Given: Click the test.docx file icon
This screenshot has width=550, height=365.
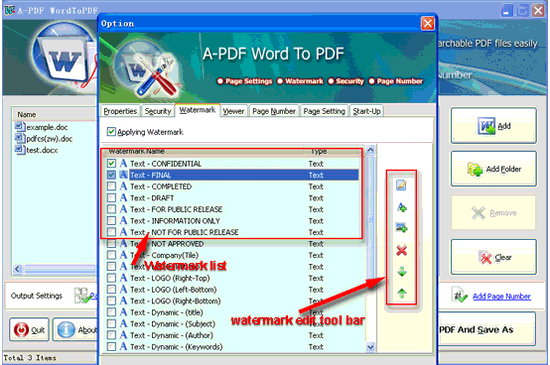Looking at the screenshot, I should pos(19,150).
